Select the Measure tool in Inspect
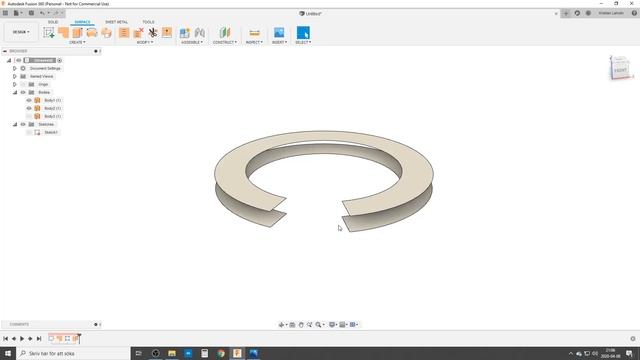The width and height of the screenshot is (640, 360). tap(254, 33)
